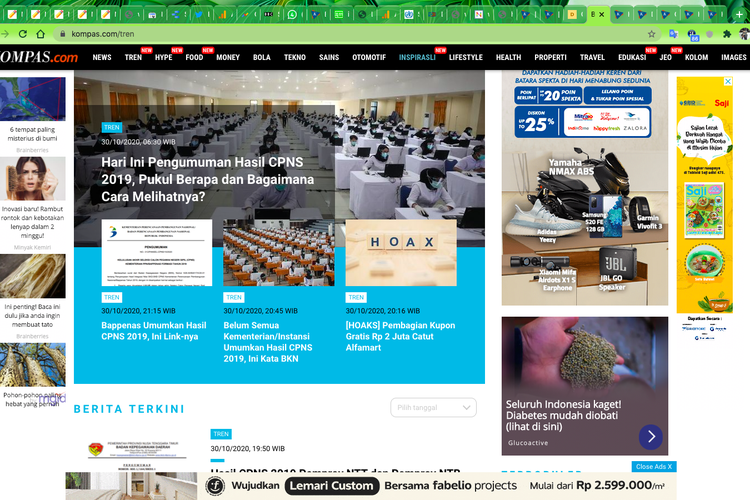Click the TREN tag above Belum Semua article
Viewport: 750px width, 500px height.
234,297
